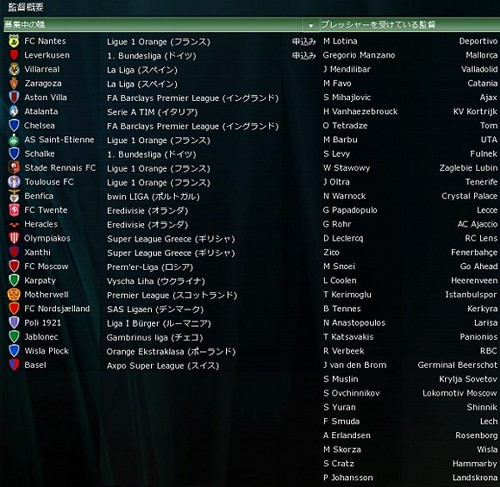Select the Olympiakos club name

point(47,238)
